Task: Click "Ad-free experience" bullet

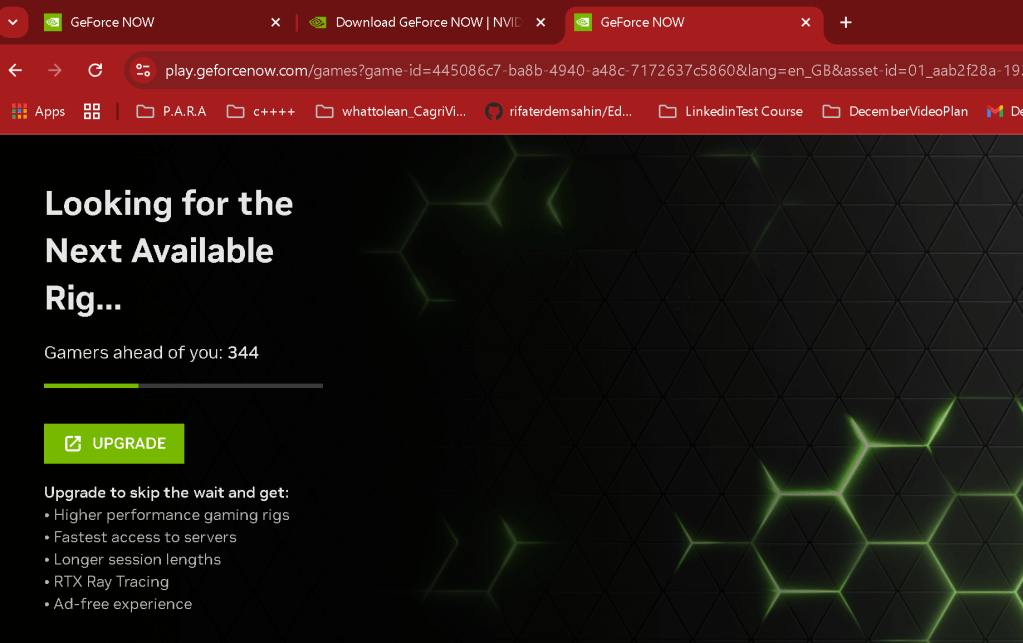Action: point(118,604)
